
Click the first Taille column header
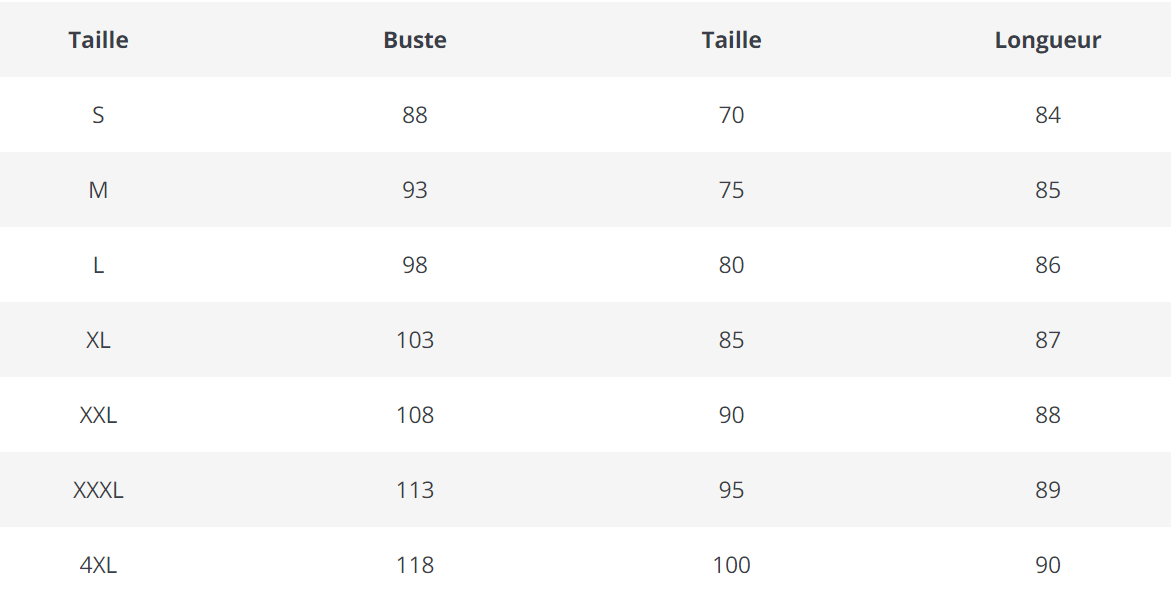coord(98,40)
